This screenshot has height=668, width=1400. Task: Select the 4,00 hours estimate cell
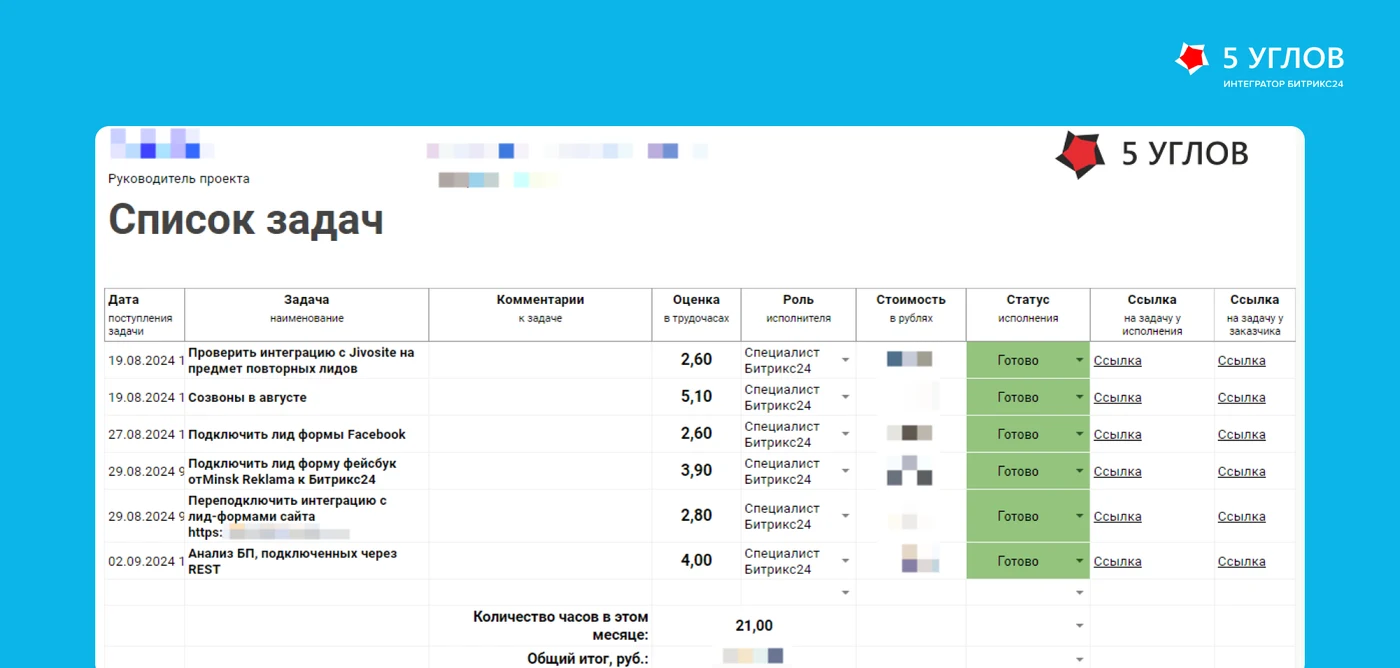(x=696, y=562)
